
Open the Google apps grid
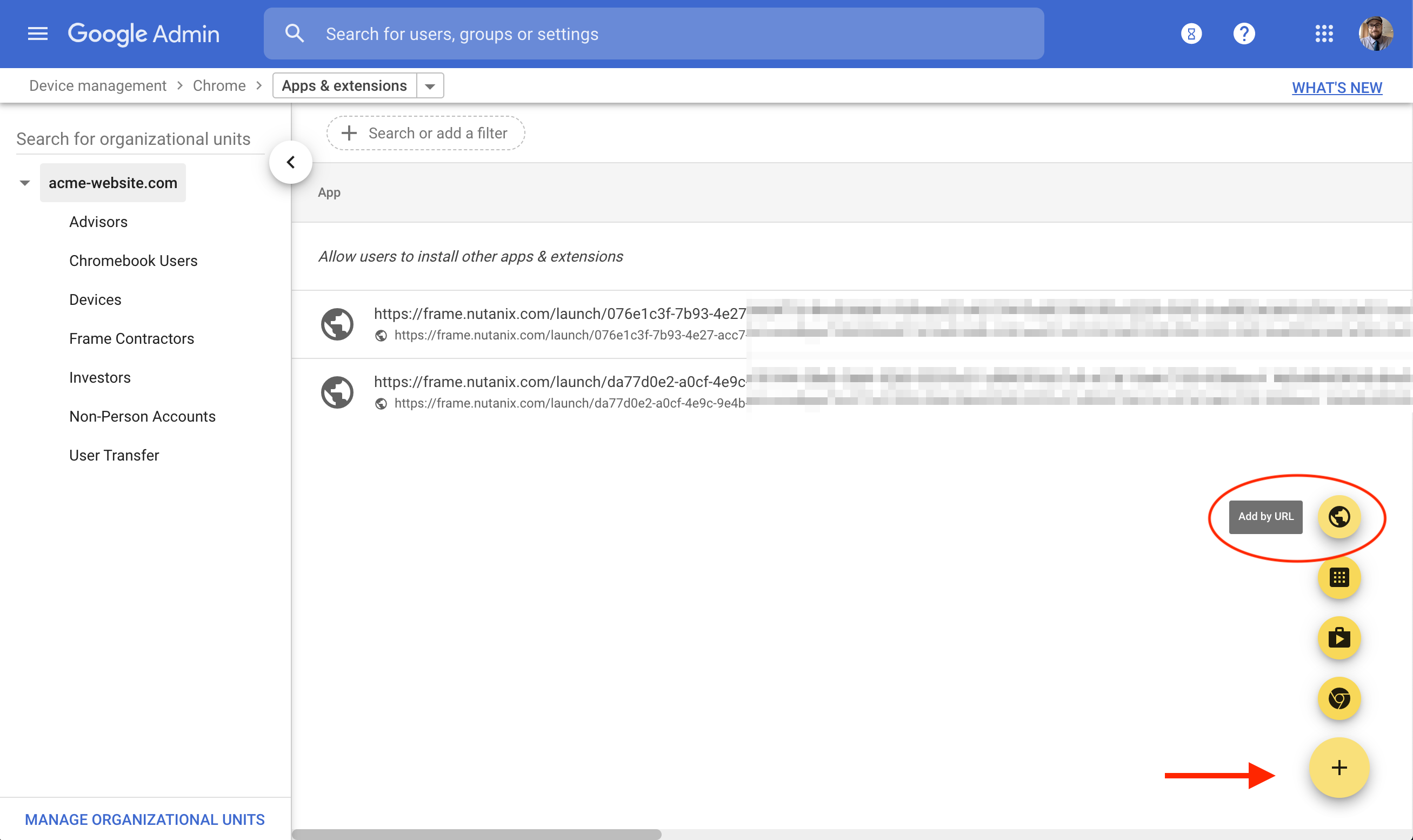[1324, 34]
